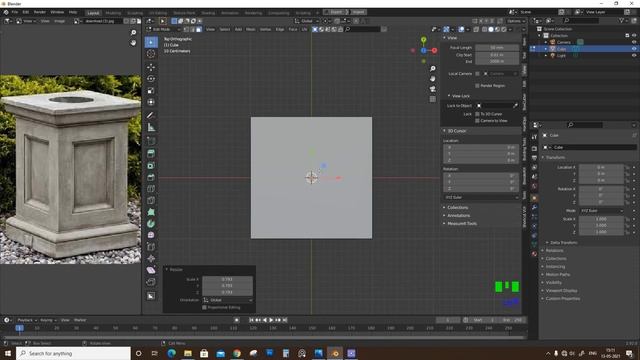Enable the Render Region checkbox
The image size is (640, 360).
(477, 86)
